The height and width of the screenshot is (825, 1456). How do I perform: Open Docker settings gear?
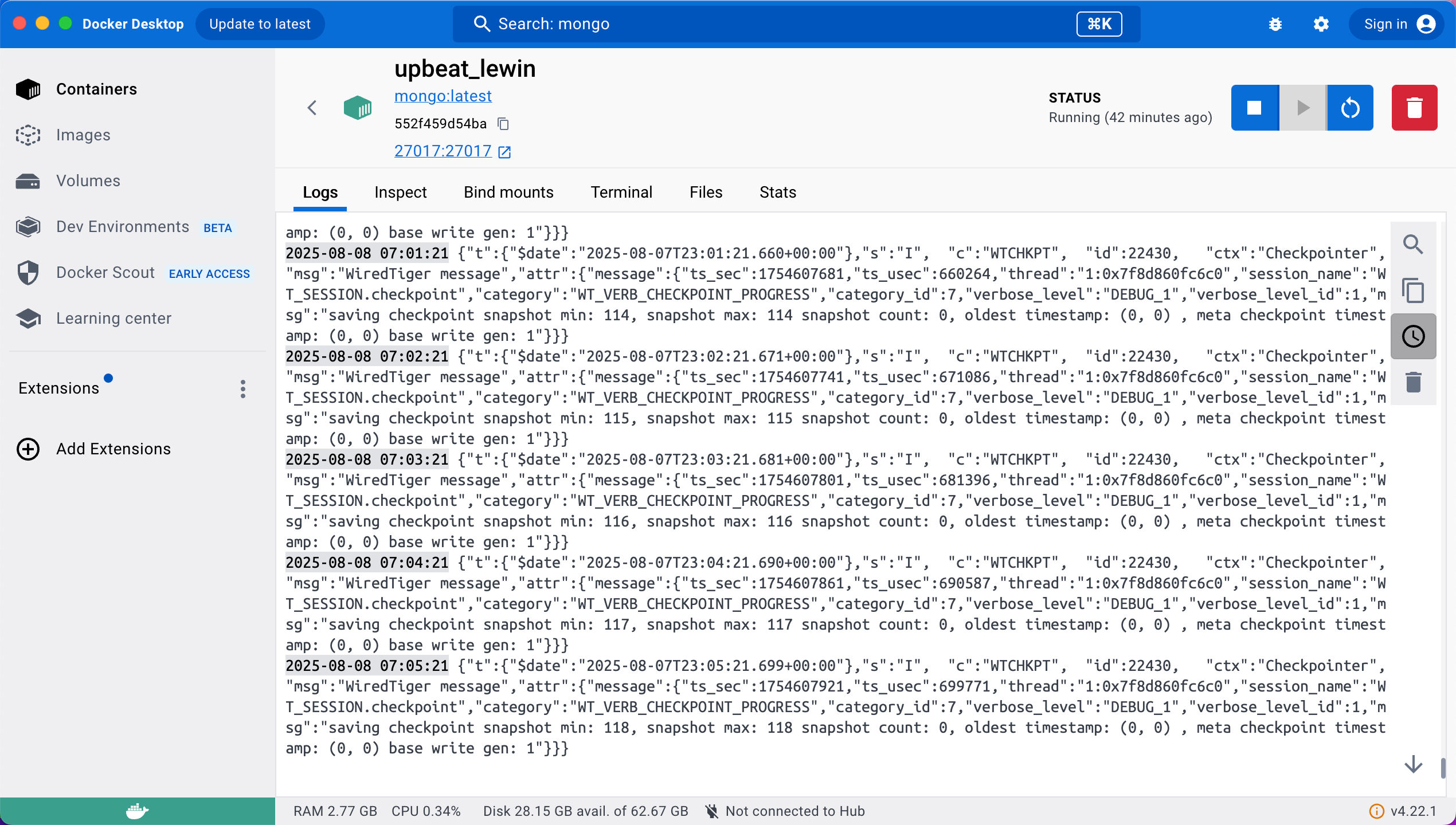(x=1321, y=24)
